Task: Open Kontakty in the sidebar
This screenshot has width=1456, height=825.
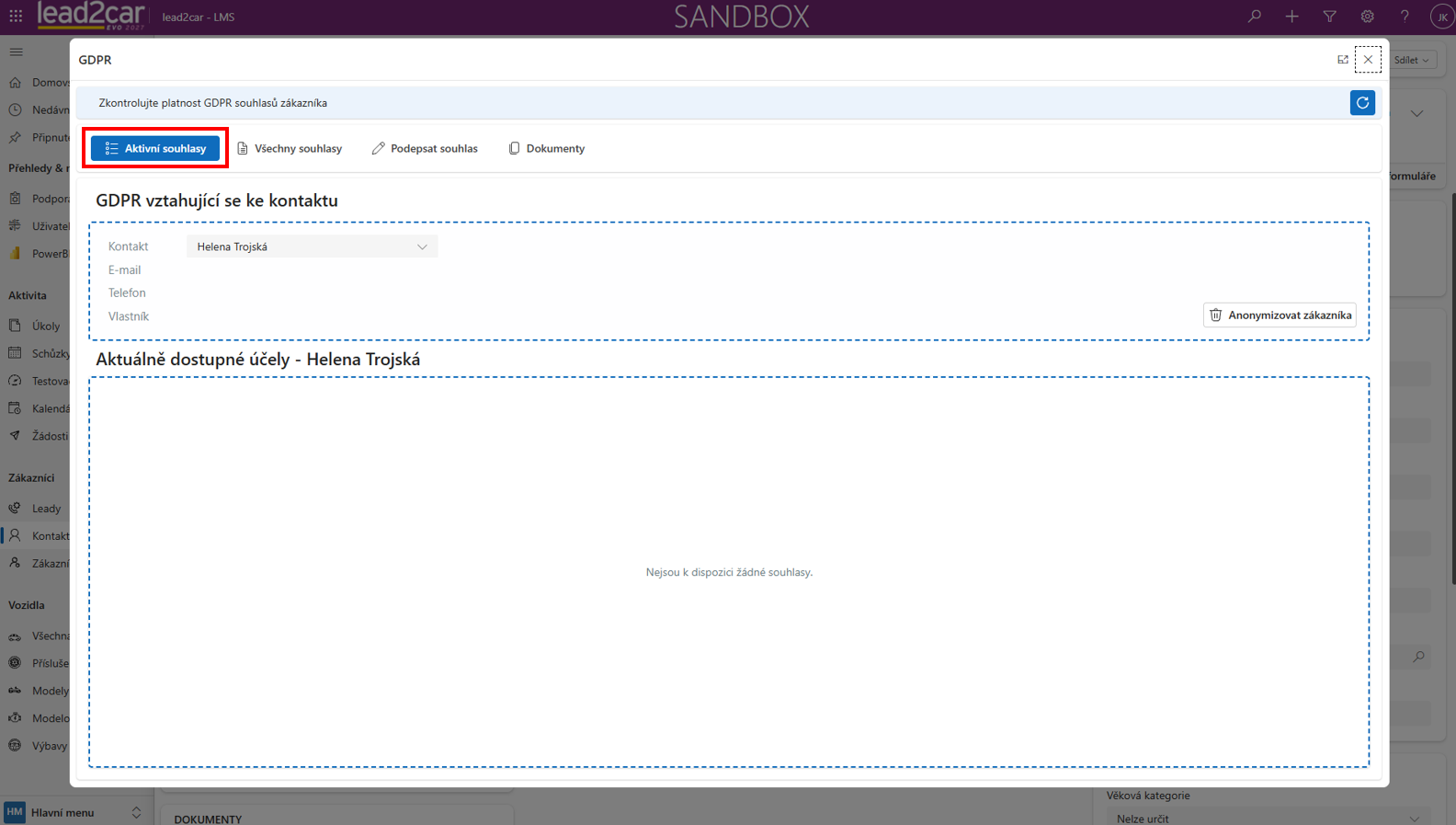Action: click(x=38, y=535)
